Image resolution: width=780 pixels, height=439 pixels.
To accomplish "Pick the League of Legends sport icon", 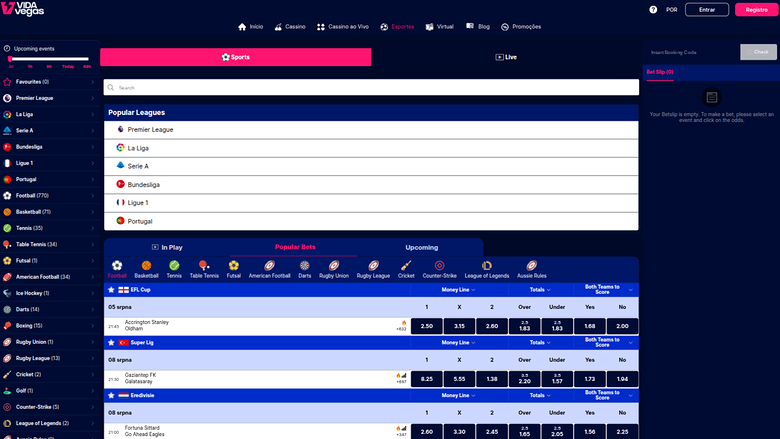I will pyautogui.click(x=487, y=265).
